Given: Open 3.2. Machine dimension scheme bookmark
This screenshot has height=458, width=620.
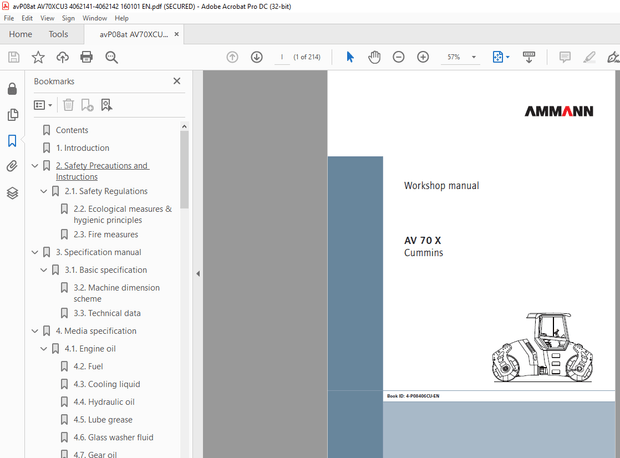Looking at the screenshot, I should tap(117, 293).
